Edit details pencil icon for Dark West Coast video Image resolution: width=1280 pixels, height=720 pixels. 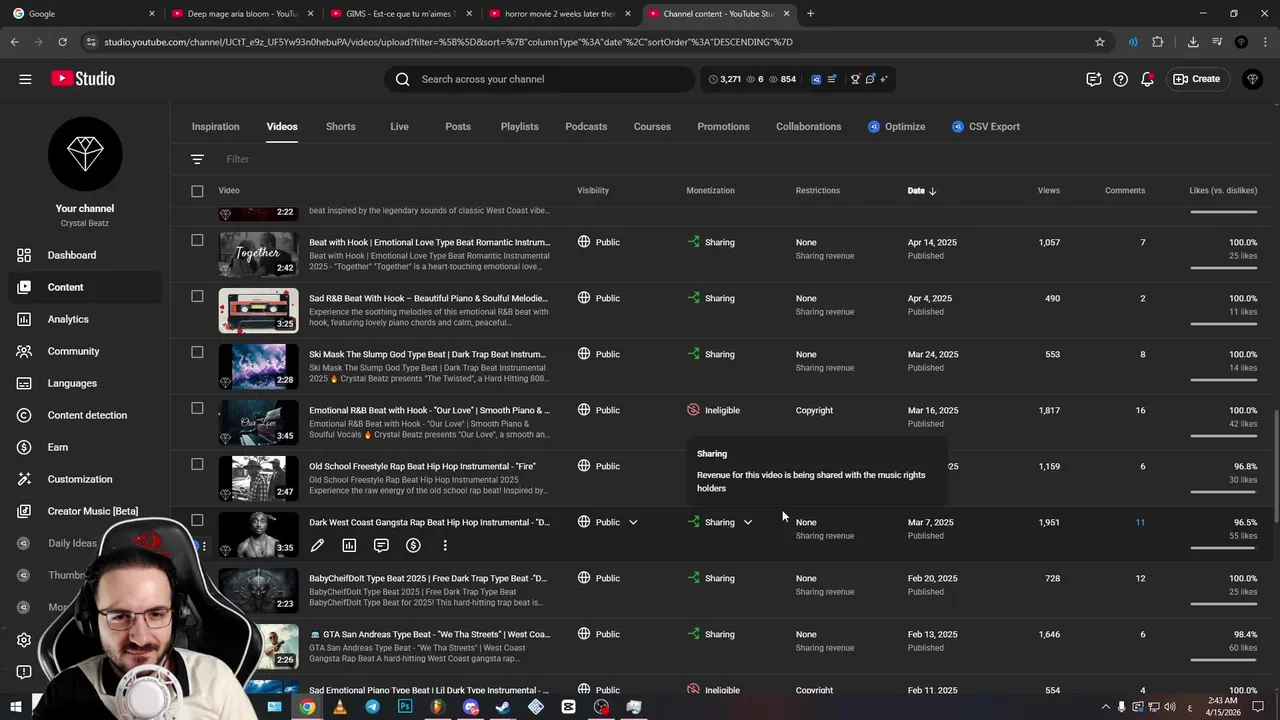point(317,545)
